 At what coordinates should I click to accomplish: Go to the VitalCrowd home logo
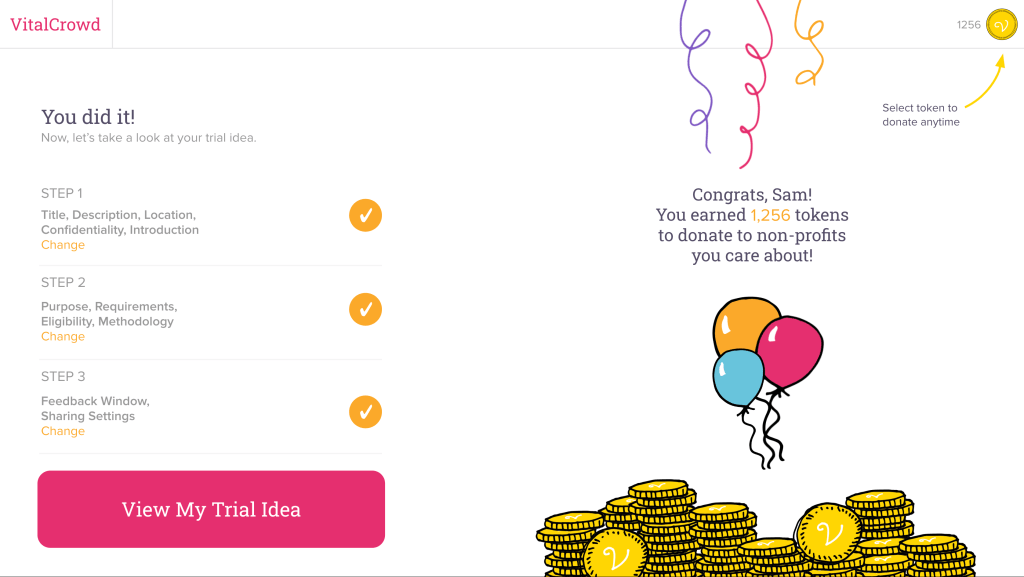[x=56, y=25]
